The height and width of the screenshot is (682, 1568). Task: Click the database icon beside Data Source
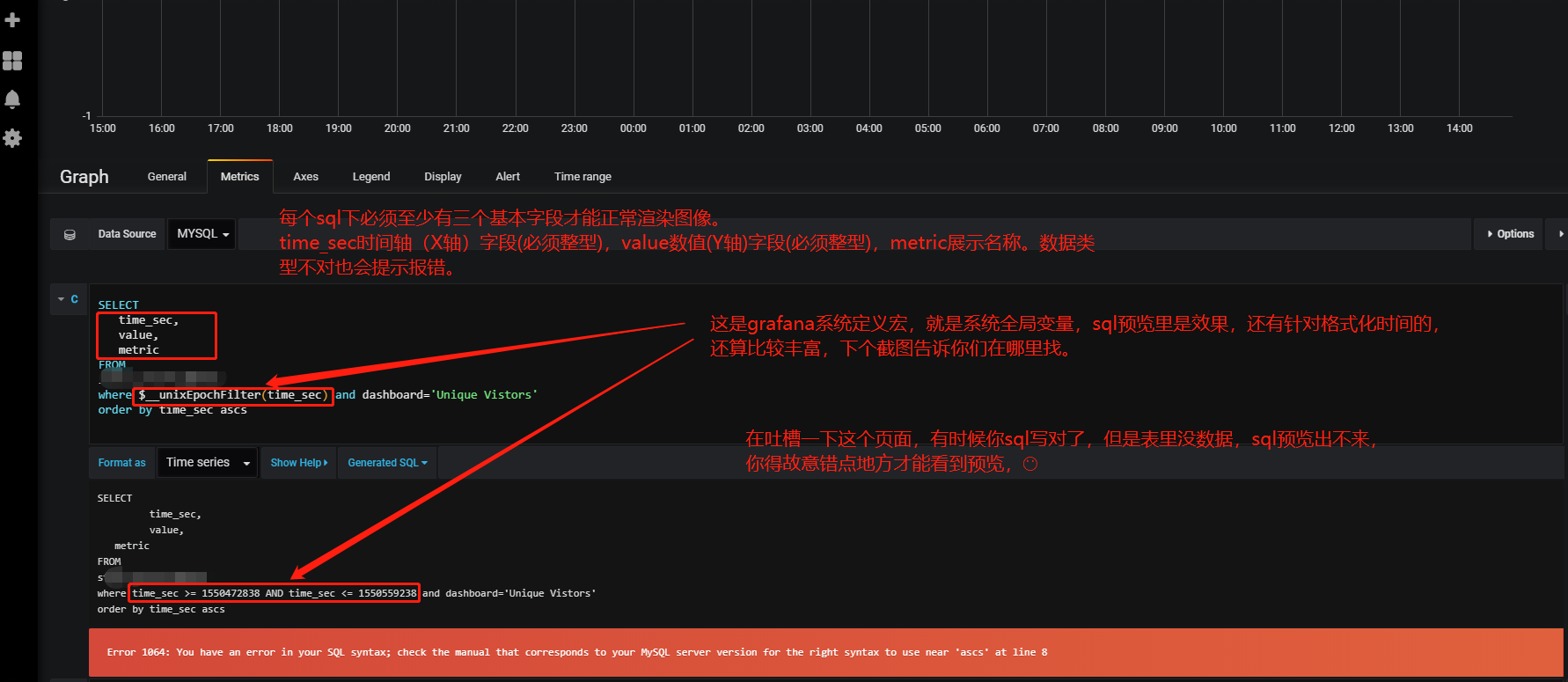(70, 234)
